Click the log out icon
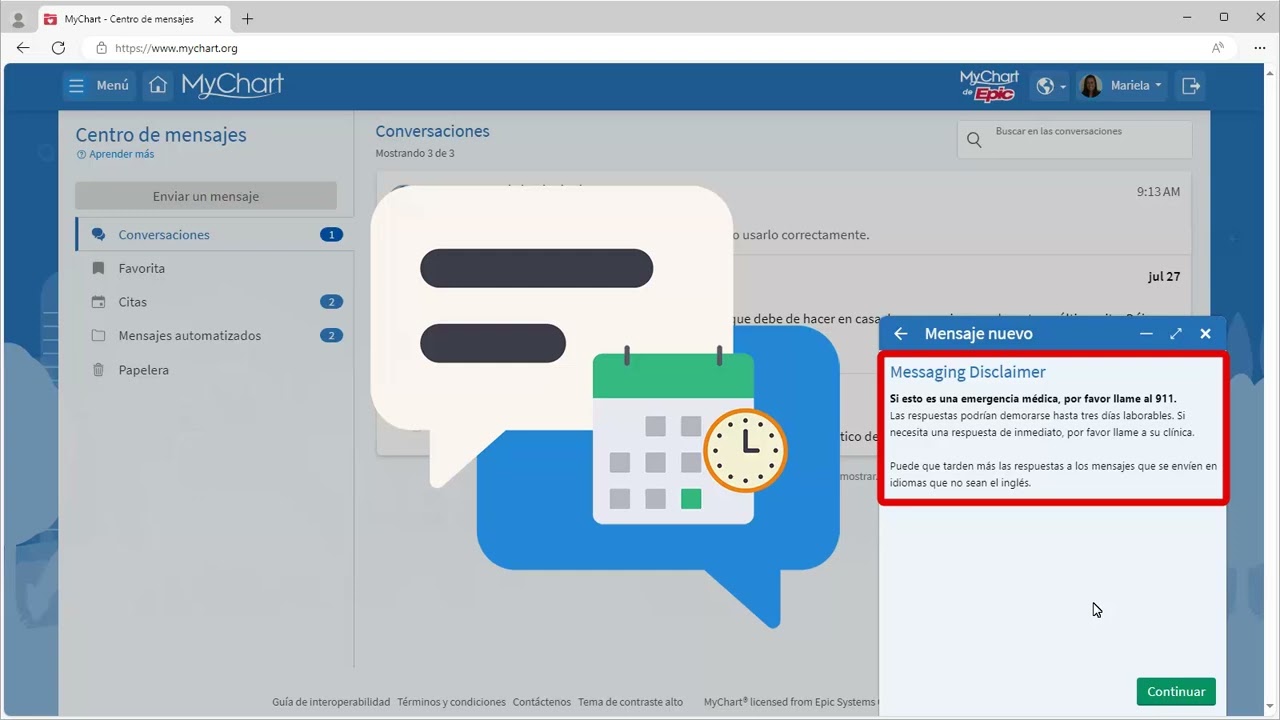This screenshot has width=1280, height=720. pos(1191,86)
